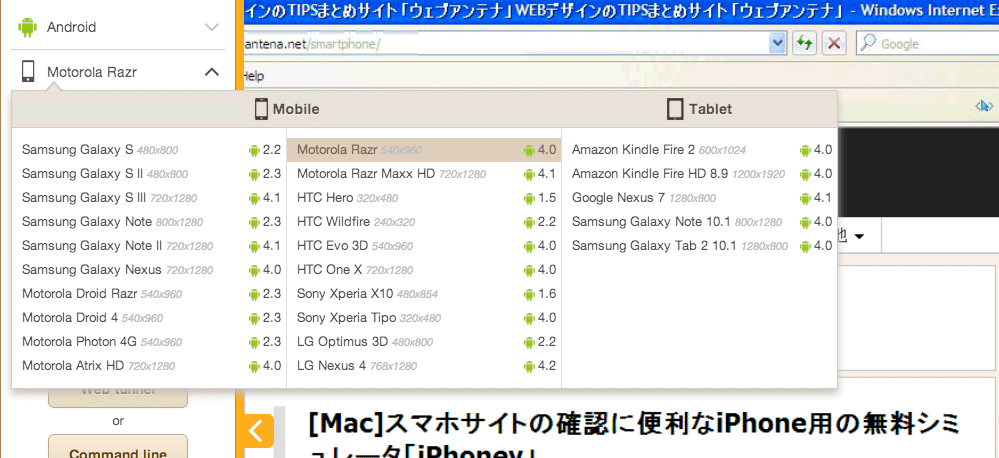999x458 pixels.
Task: Click Android icon beside Samsung Galaxy S III 4.1
Action: [254, 199]
